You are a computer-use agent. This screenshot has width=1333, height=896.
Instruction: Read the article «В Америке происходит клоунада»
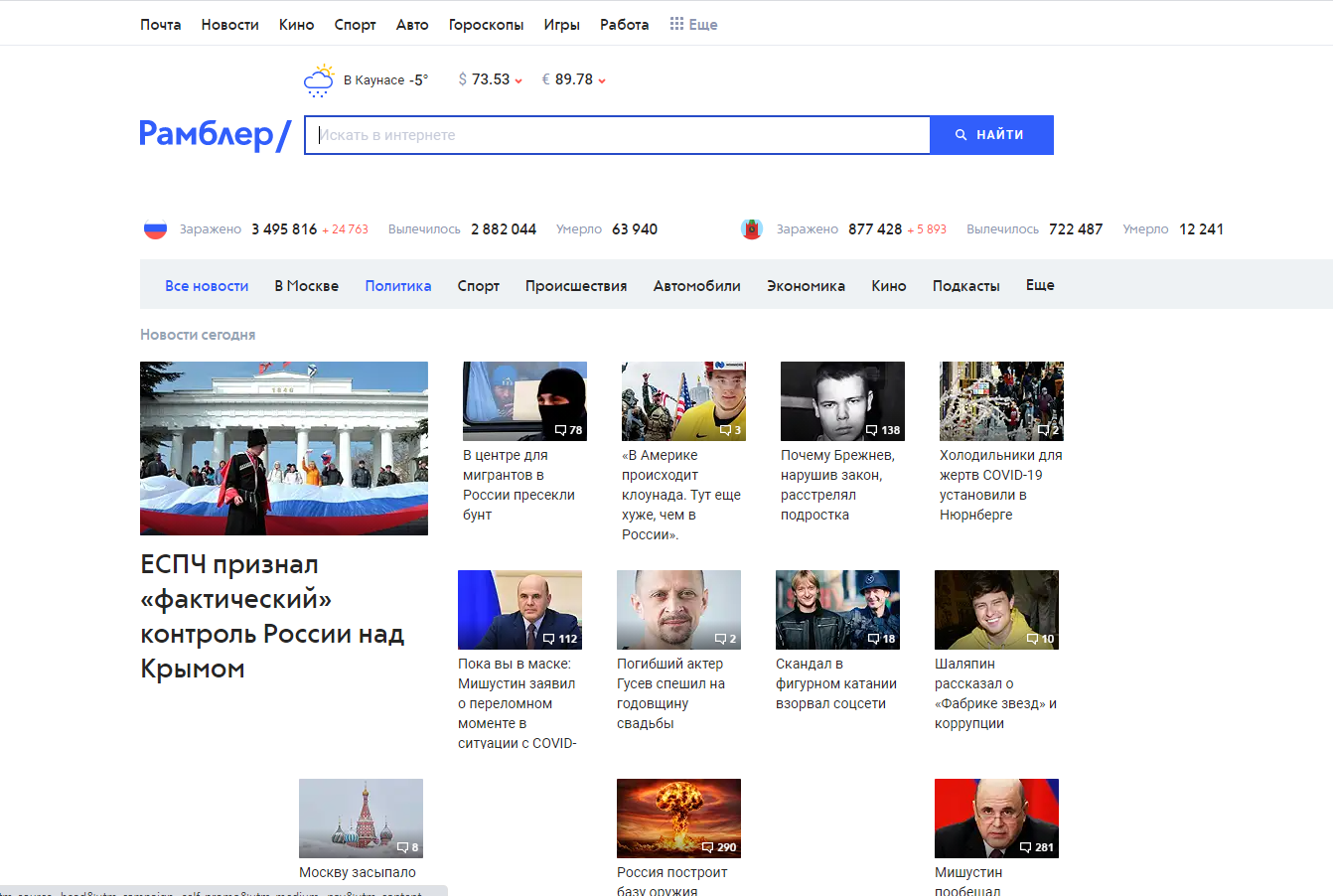click(681, 495)
